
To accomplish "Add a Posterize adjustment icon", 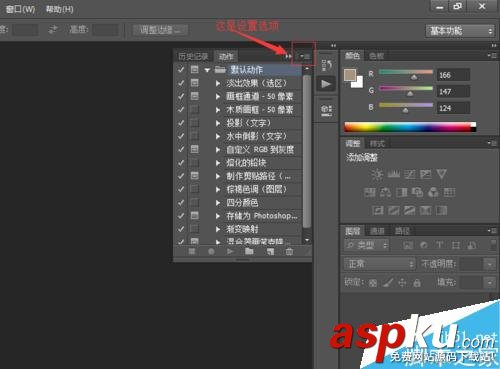I will 394,210.
